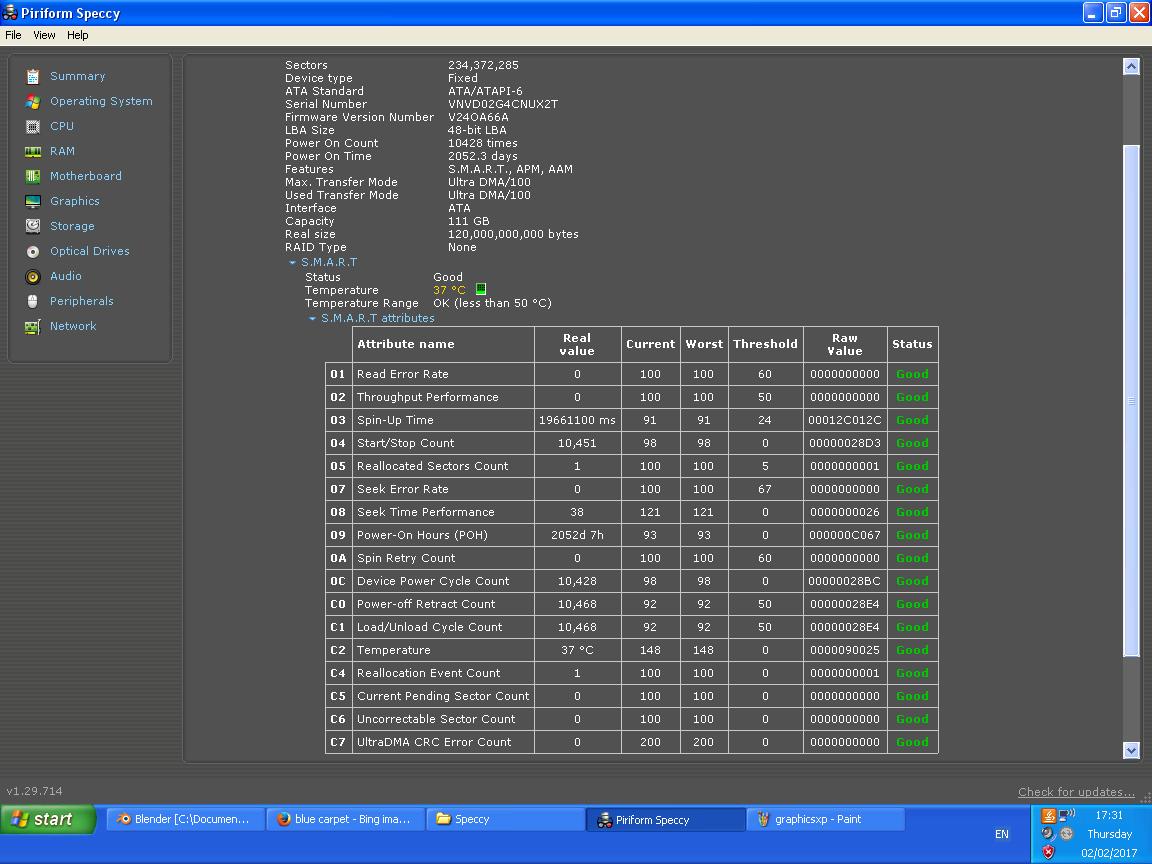Image resolution: width=1152 pixels, height=864 pixels.
Task: Click the Operating System Windows flag icon
Action: click(32, 101)
